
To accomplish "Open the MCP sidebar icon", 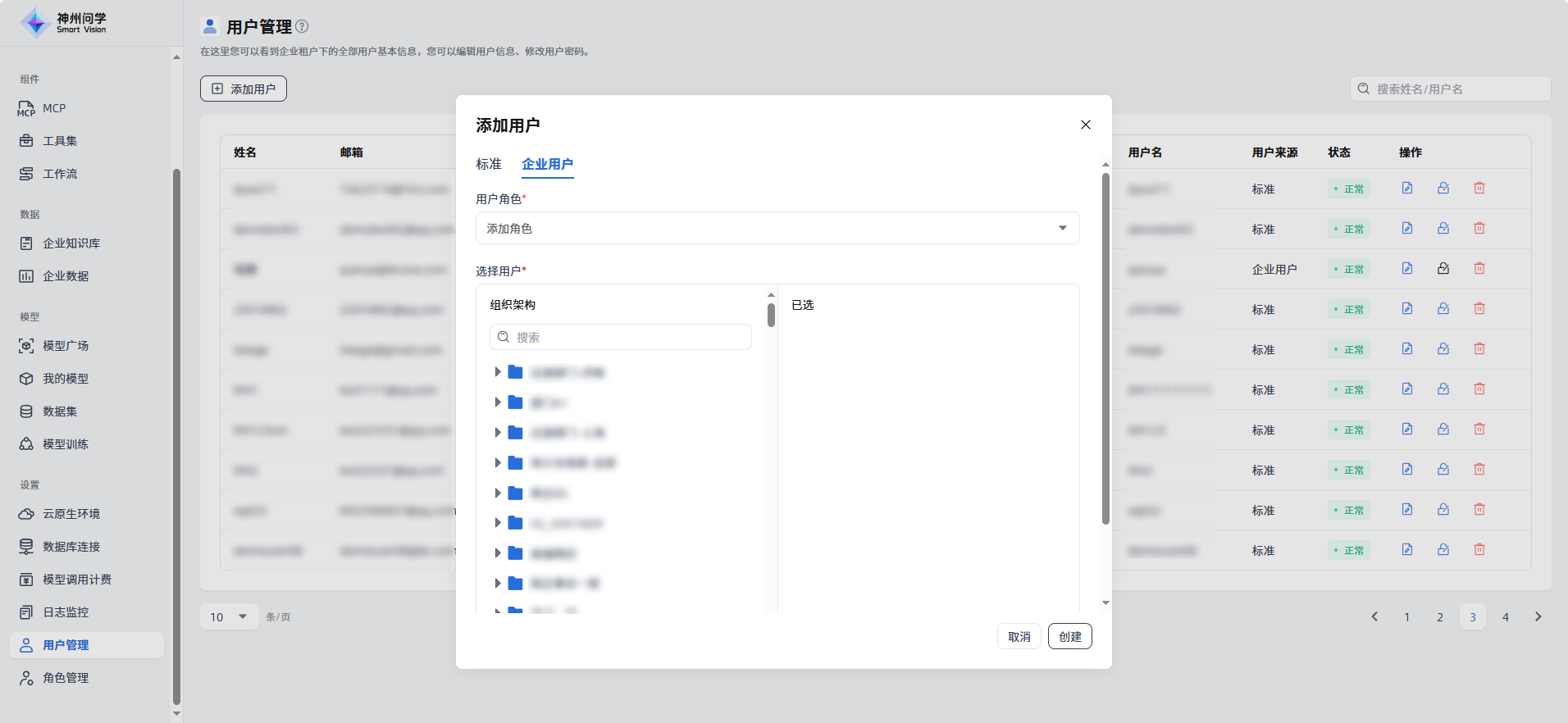I will click(x=26, y=108).
